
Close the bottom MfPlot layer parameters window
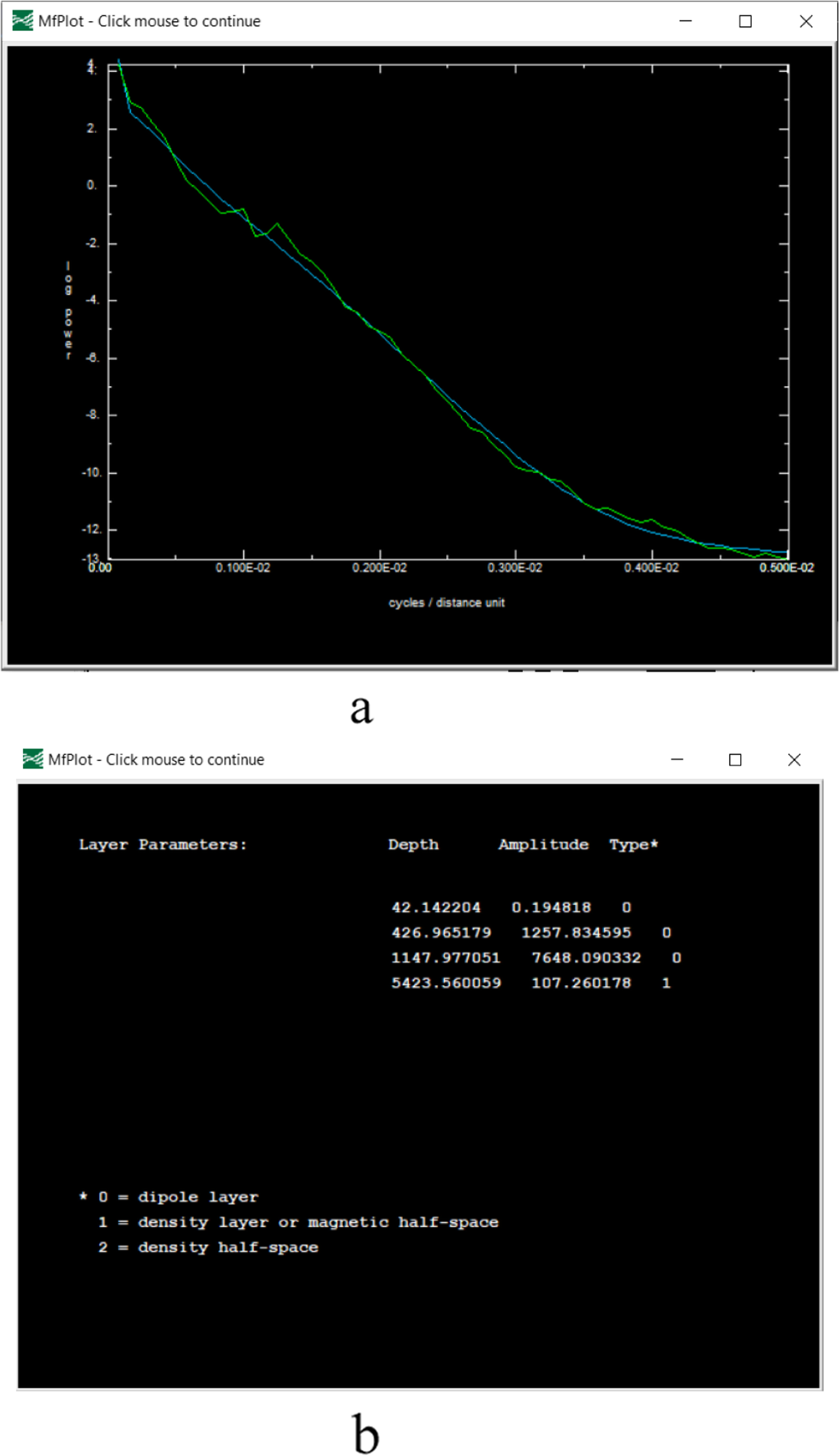click(794, 759)
